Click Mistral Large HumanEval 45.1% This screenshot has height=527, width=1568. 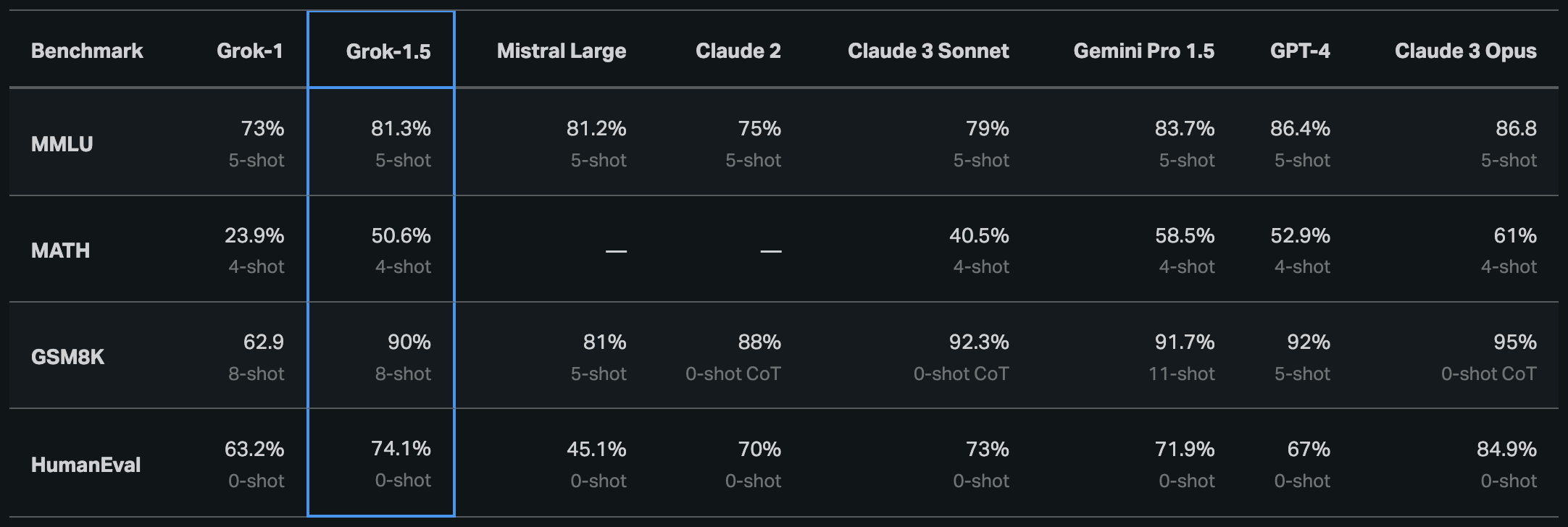coord(596,449)
